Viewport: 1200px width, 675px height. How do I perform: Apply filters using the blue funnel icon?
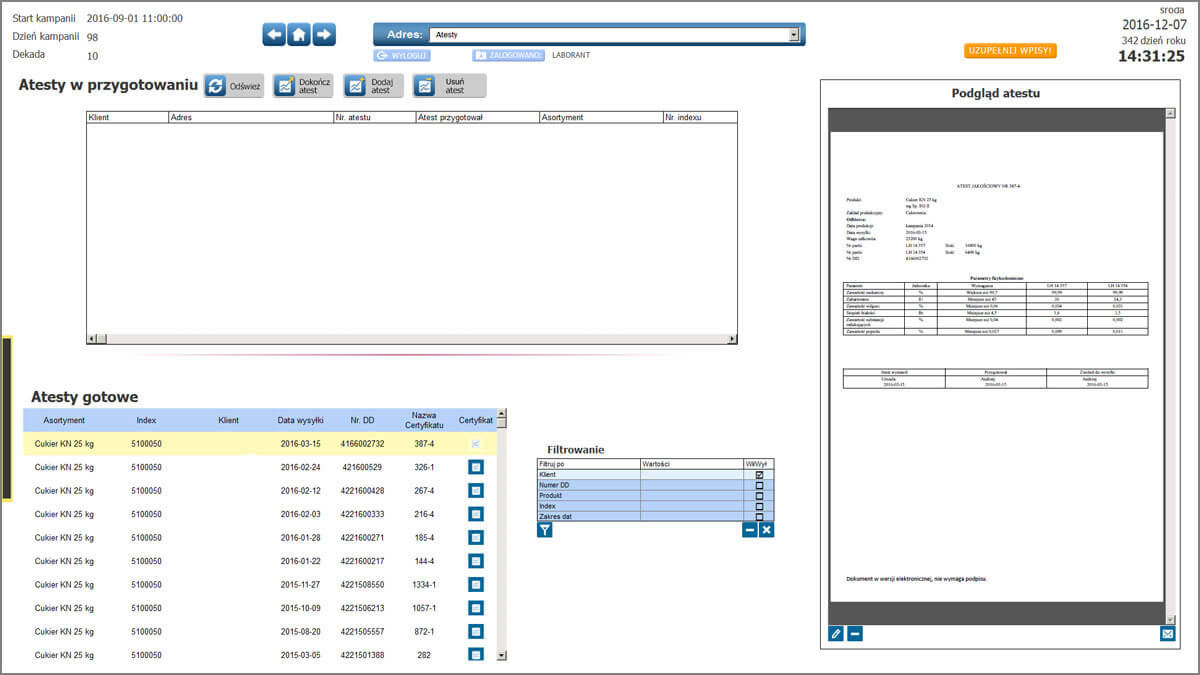pyautogui.click(x=544, y=529)
